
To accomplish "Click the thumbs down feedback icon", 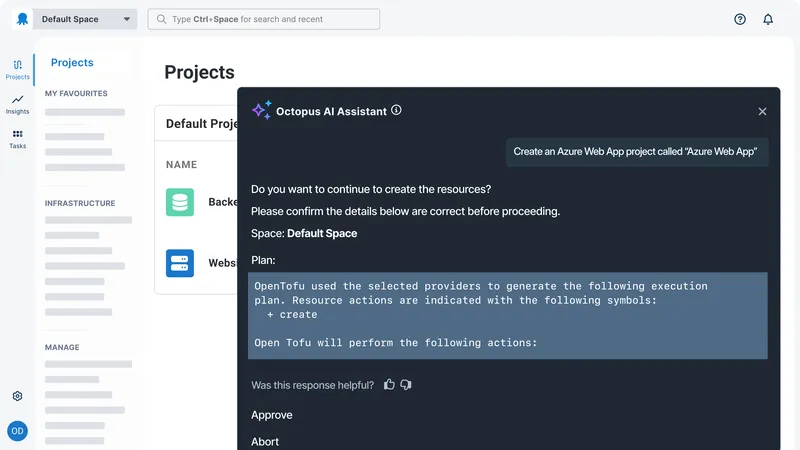I will click(406, 384).
